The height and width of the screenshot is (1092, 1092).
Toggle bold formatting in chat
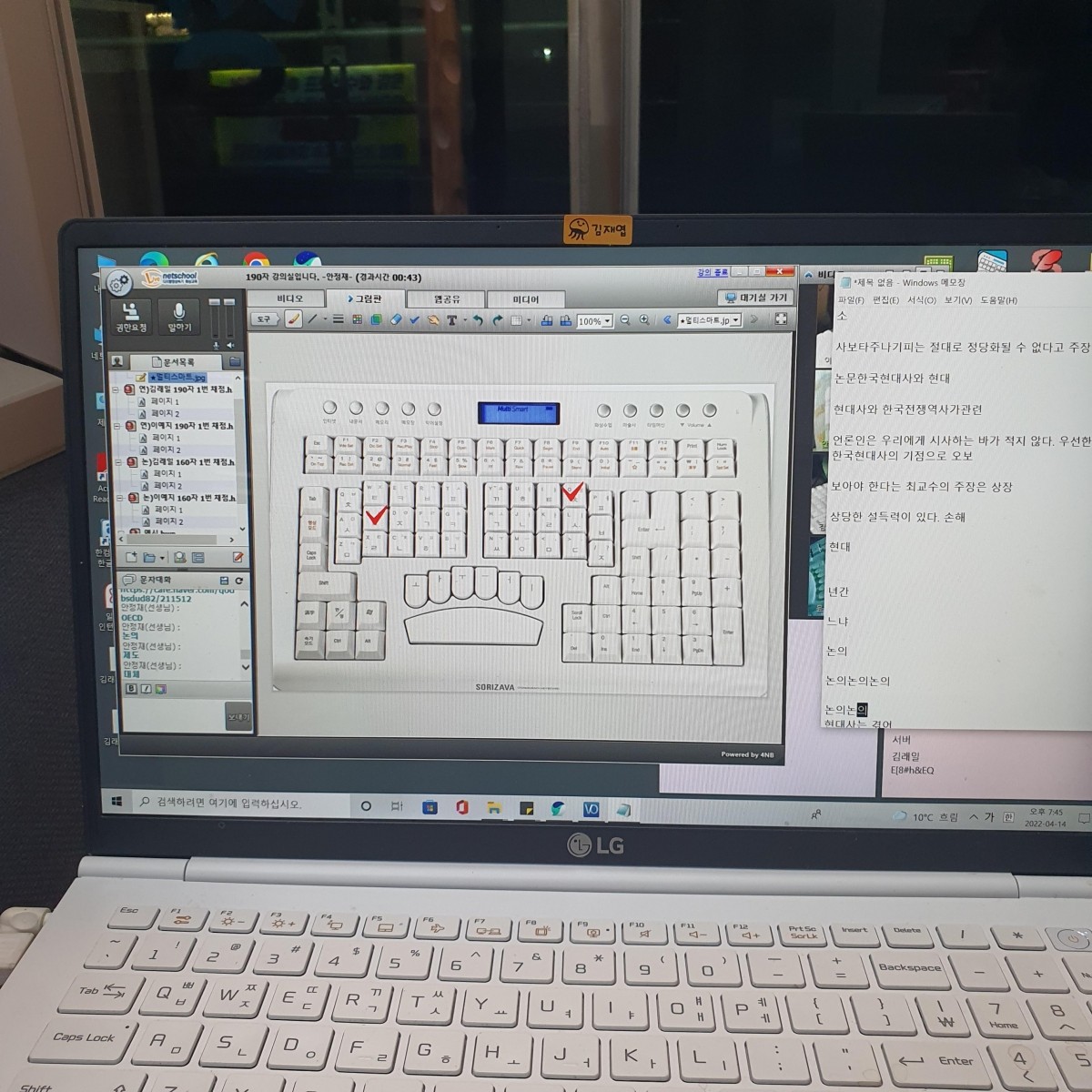[131, 689]
